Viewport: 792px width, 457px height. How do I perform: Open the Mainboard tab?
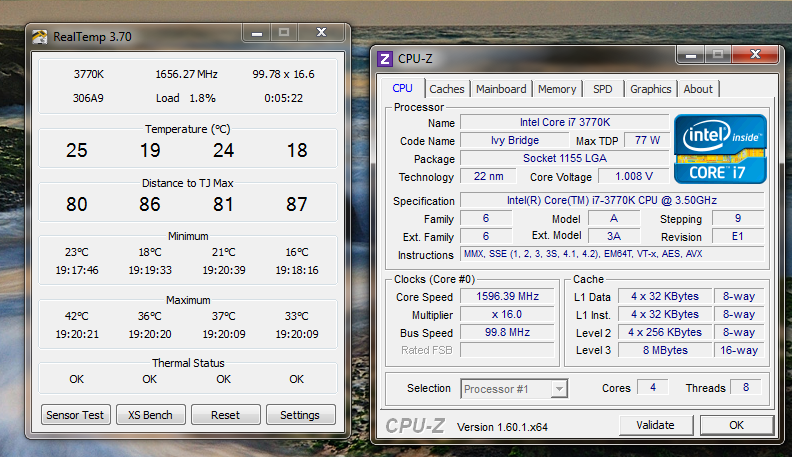coord(501,89)
